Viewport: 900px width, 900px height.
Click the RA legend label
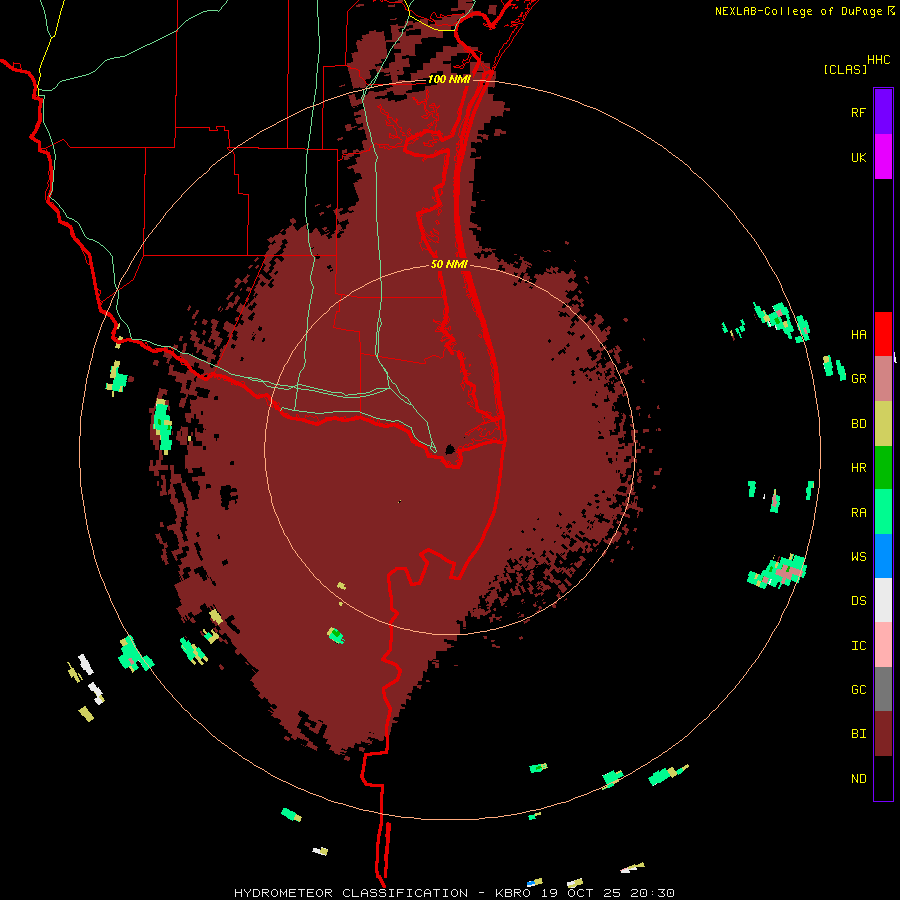click(858, 512)
